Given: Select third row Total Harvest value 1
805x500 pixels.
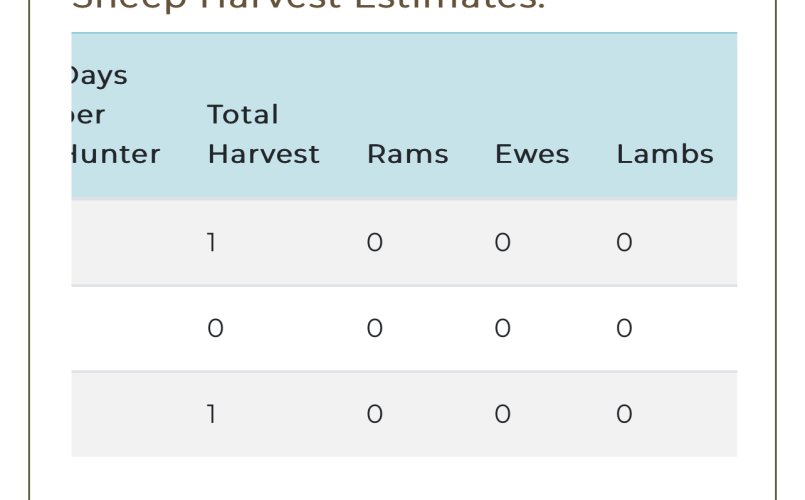Looking at the screenshot, I should pyautogui.click(x=211, y=414).
